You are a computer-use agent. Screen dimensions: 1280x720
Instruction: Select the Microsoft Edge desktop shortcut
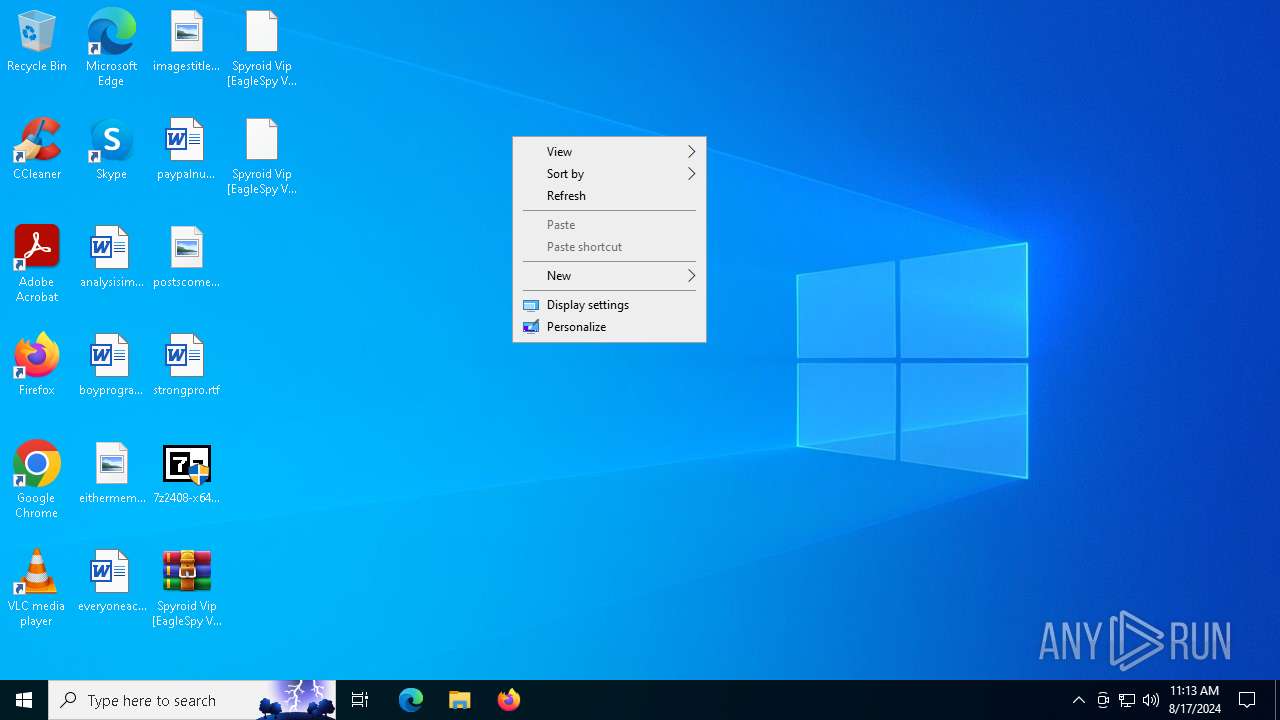pos(111,48)
